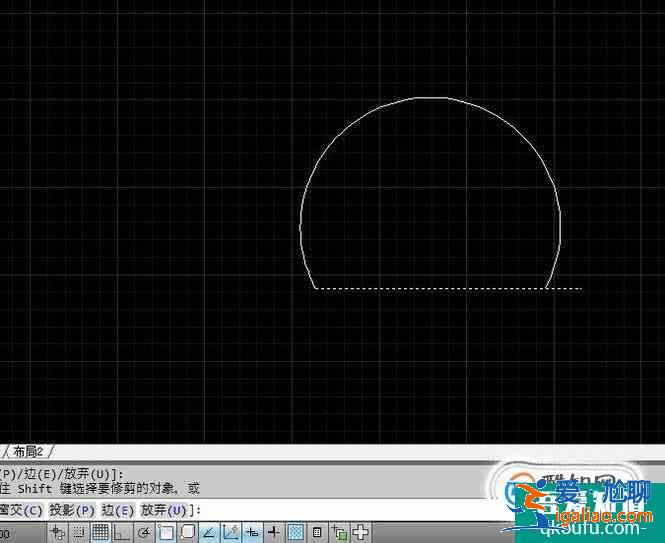
Task: Toggle Object Snap status bar icon
Action: (x=166, y=532)
